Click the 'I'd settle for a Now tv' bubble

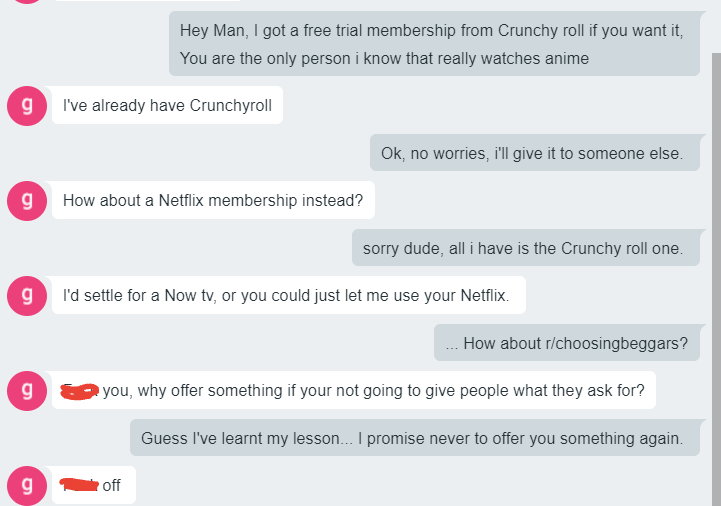289,295
